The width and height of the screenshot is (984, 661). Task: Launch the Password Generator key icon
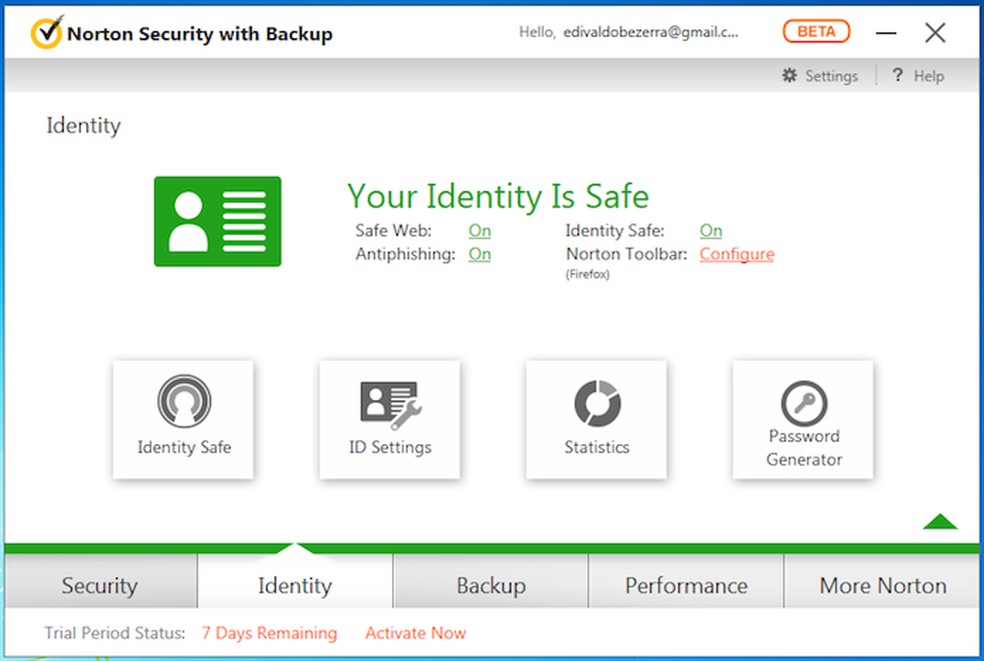pos(804,402)
